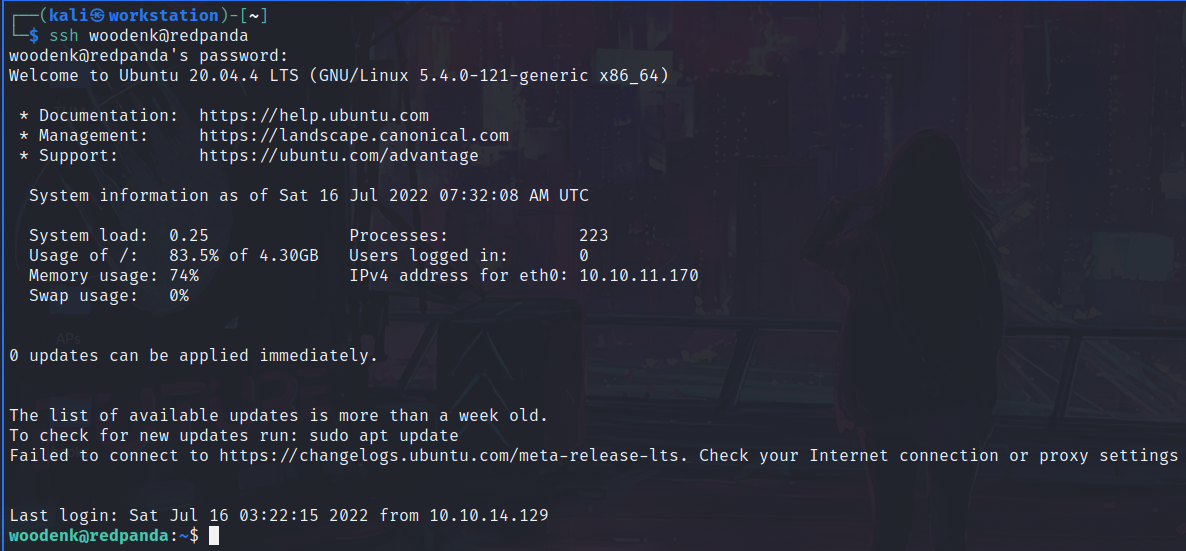Click the Welcome to Ubuntu 20.04.4 LTS line
Screen dimensions: 1186x551
[339, 76]
